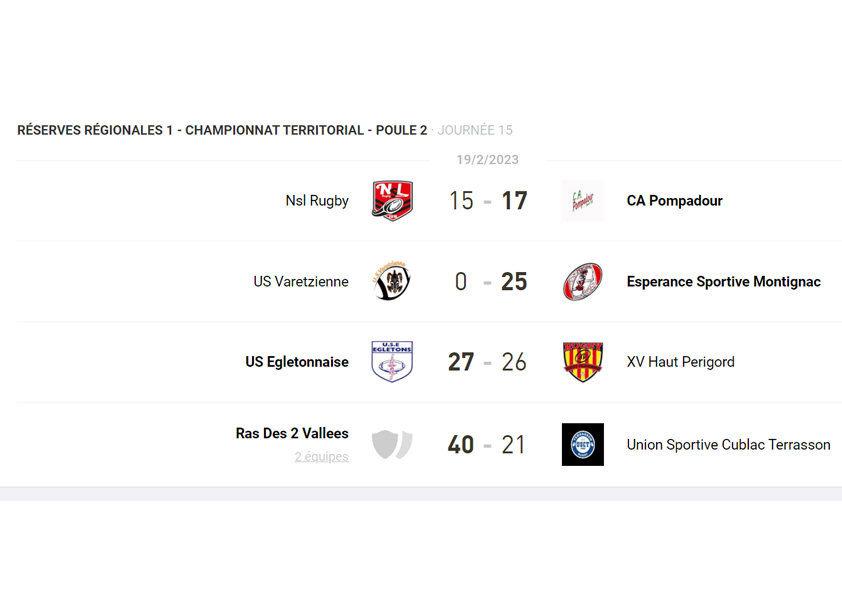
Task: Open the Ras Des 2 Vallees name
Action: pos(292,434)
